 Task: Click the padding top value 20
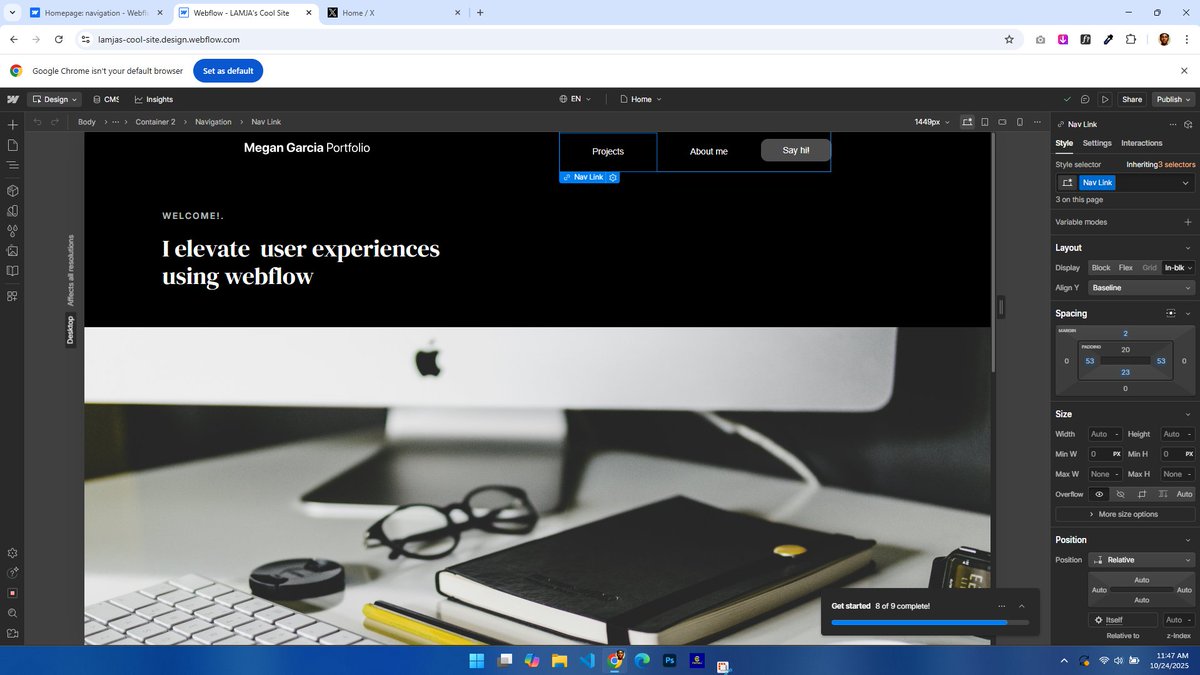tap(1125, 349)
